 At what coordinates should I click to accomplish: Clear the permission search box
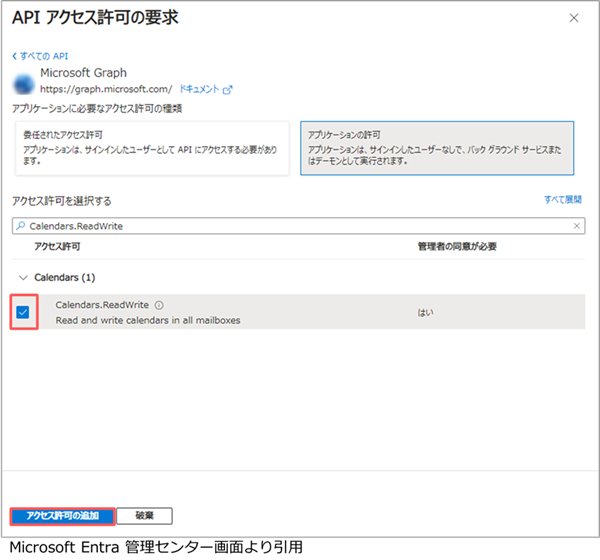[x=578, y=226]
